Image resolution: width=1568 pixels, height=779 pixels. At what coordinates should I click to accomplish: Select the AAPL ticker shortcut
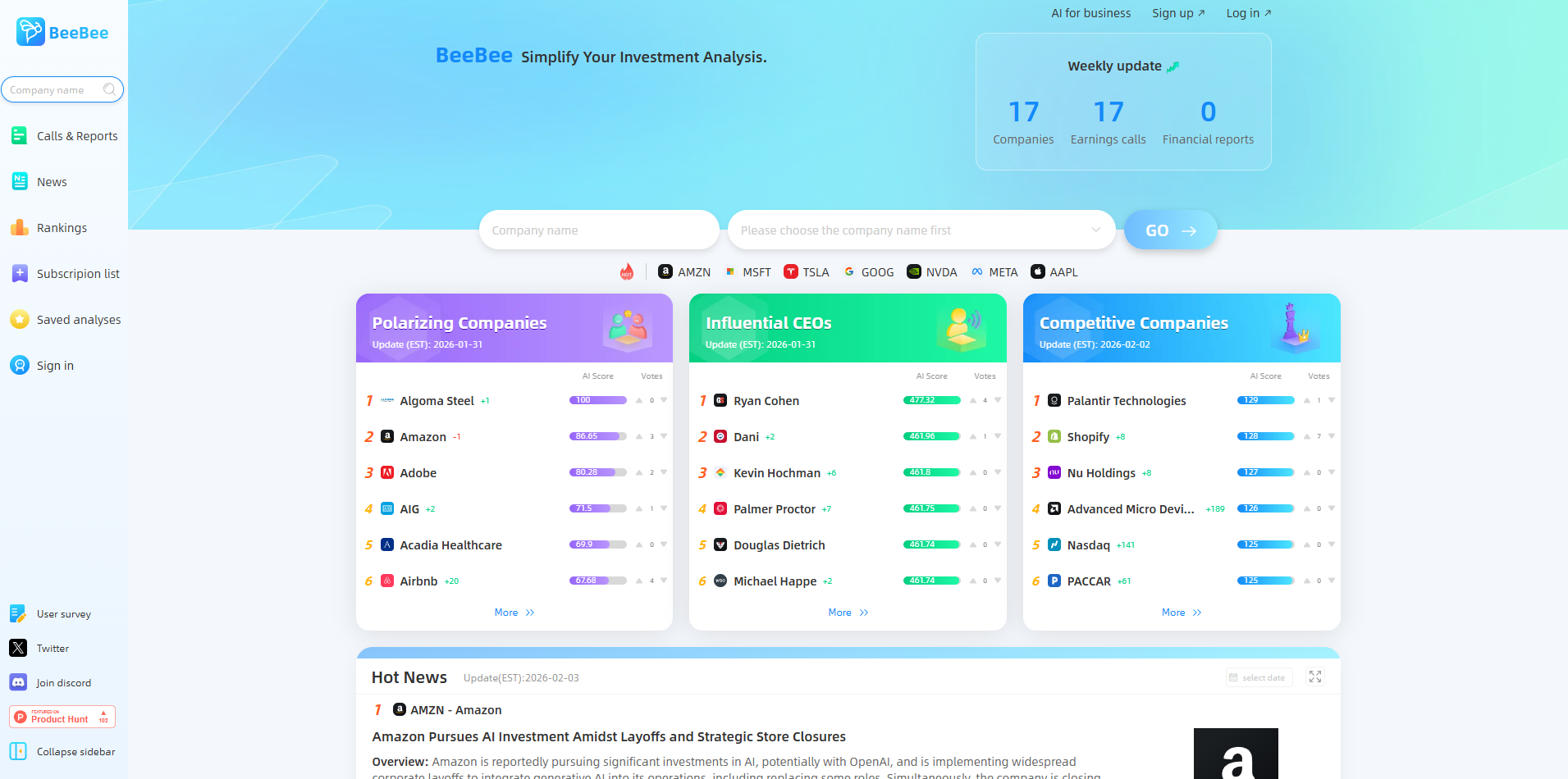tap(1054, 271)
